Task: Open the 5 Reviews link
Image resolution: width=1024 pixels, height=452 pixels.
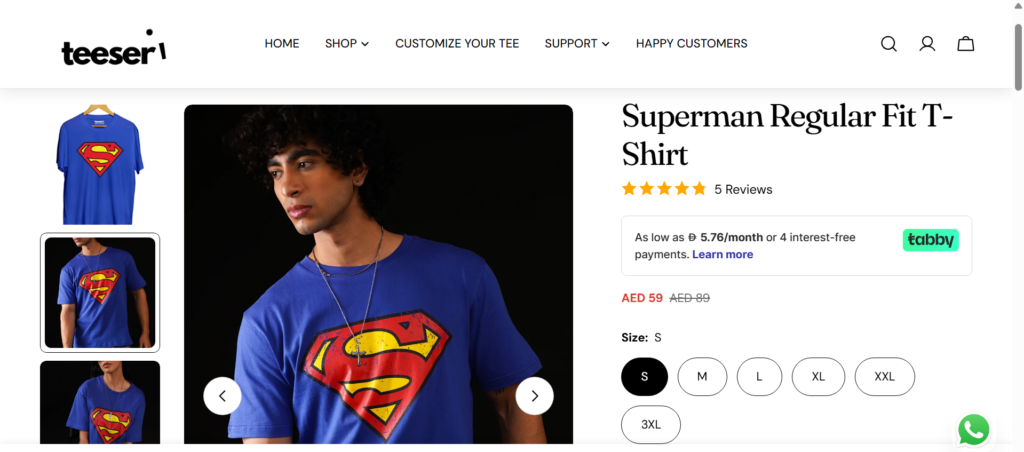Action: pyautogui.click(x=743, y=189)
